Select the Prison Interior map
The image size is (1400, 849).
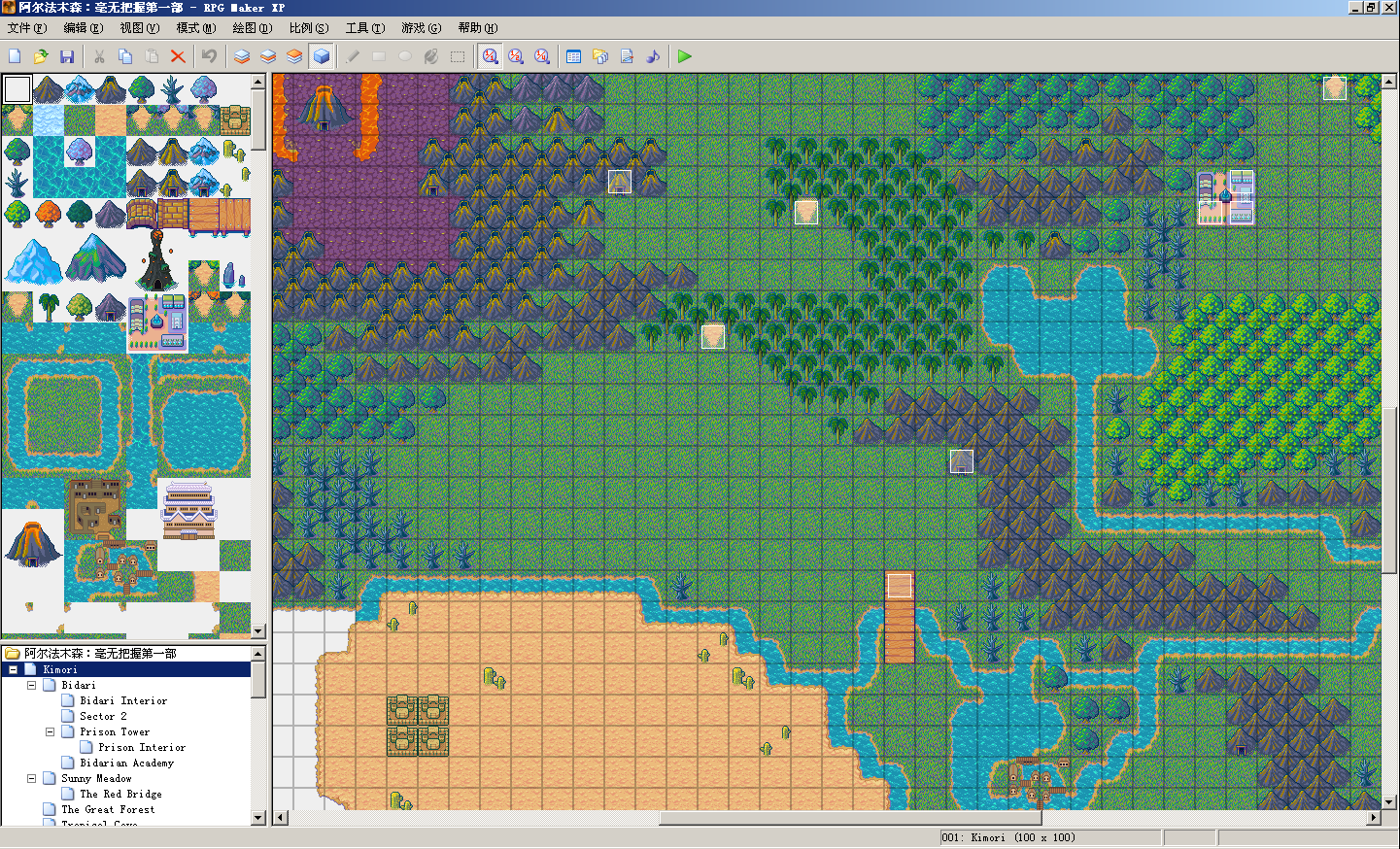(142, 747)
